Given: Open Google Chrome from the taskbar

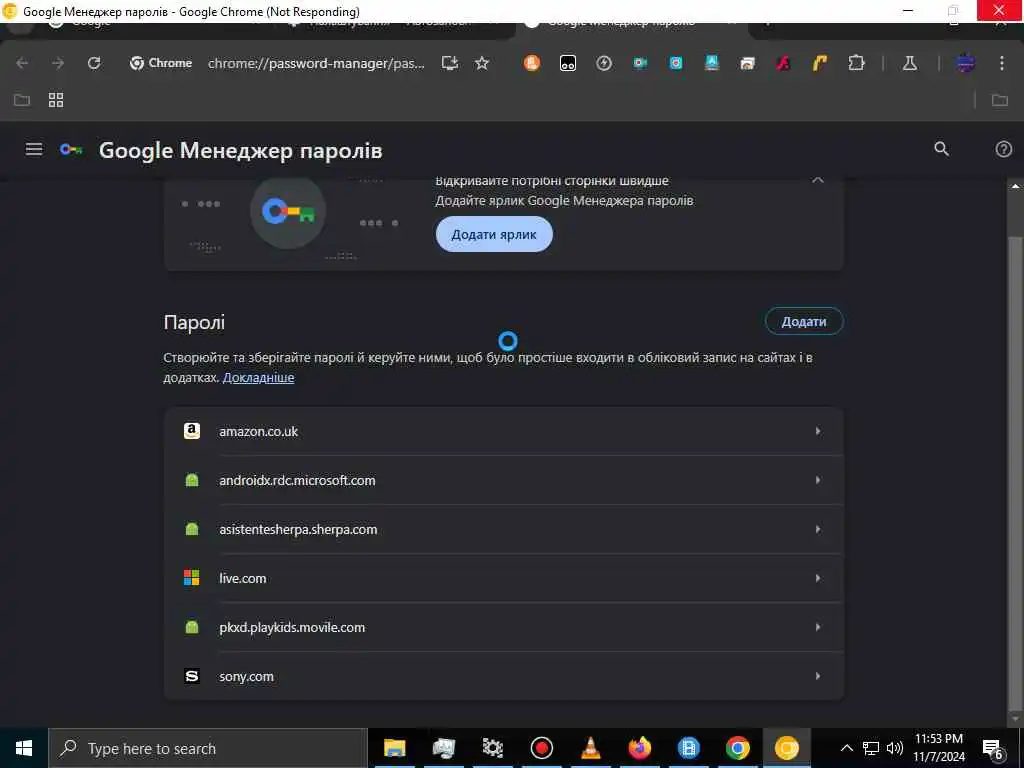Looking at the screenshot, I should [x=737, y=748].
